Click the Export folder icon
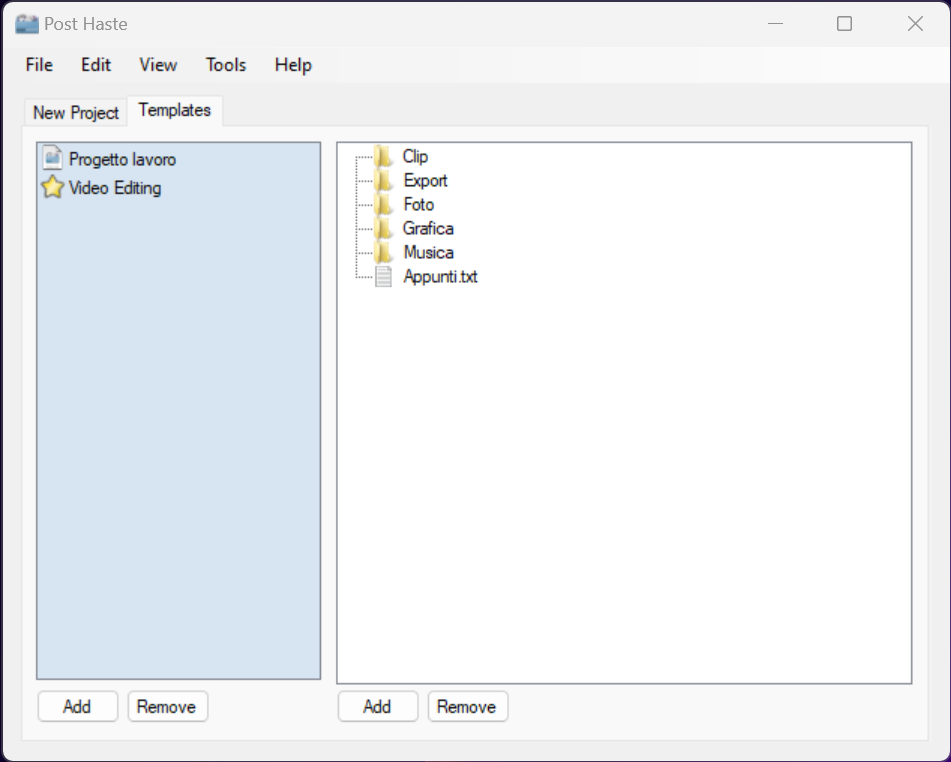951x762 pixels. tap(383, 181)
